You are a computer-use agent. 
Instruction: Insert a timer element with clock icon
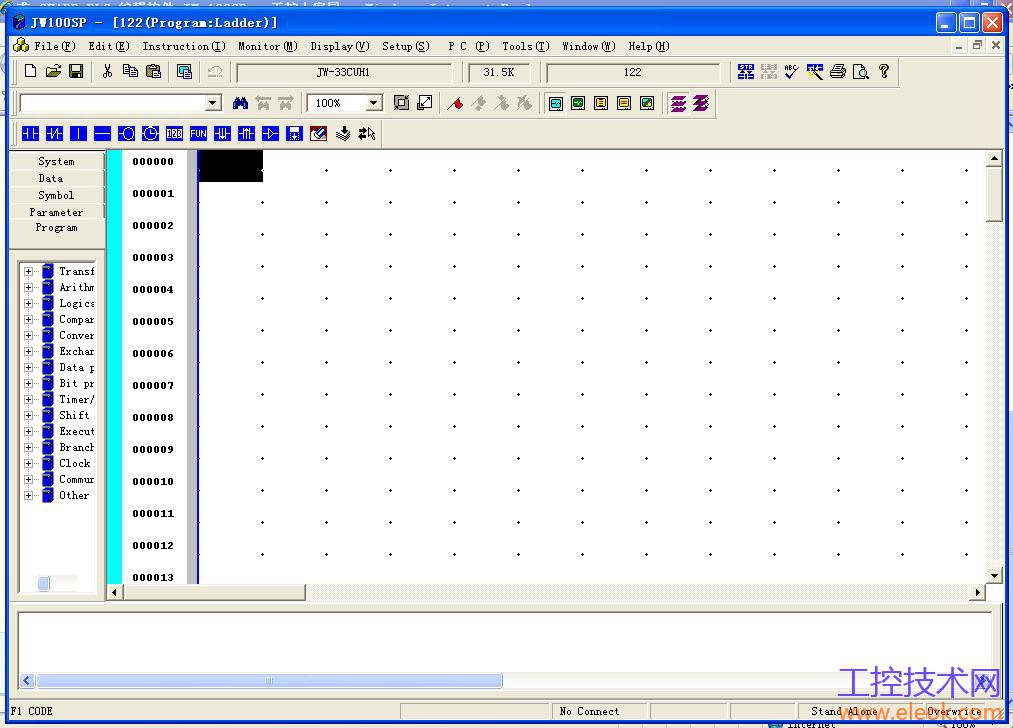coord(151,134)
